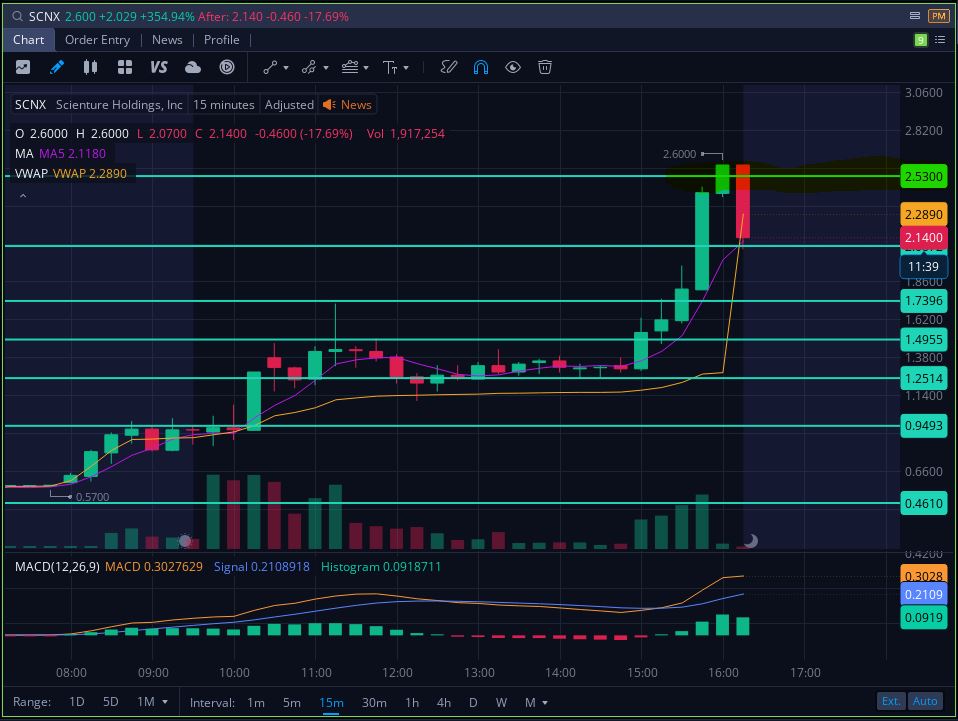The image size is (958, 721).
Task: Switch to the Profile tab
Action: click(221, 40)
